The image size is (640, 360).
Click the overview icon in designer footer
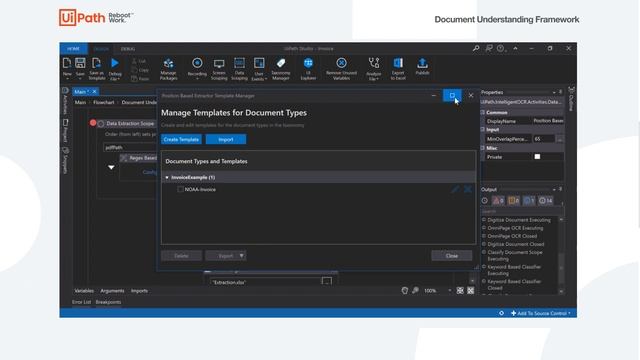(x=471, y=290)
